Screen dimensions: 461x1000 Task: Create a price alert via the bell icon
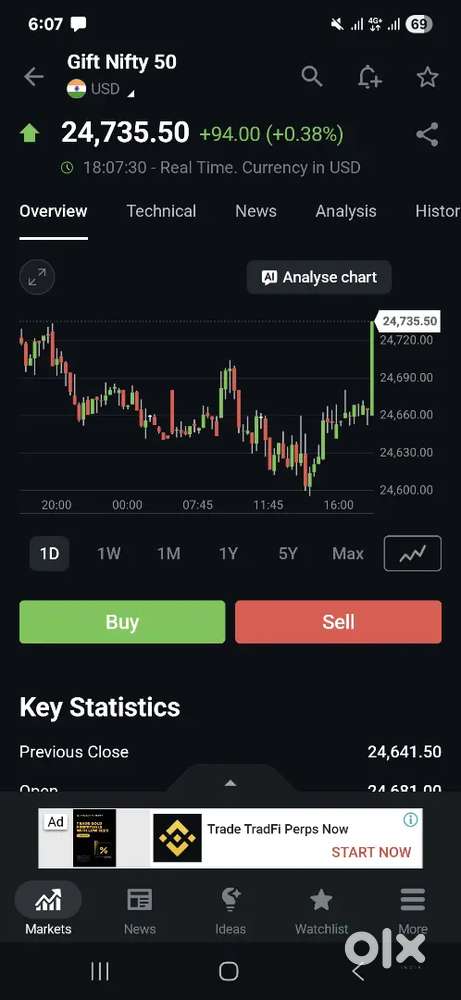click(370, 77)
